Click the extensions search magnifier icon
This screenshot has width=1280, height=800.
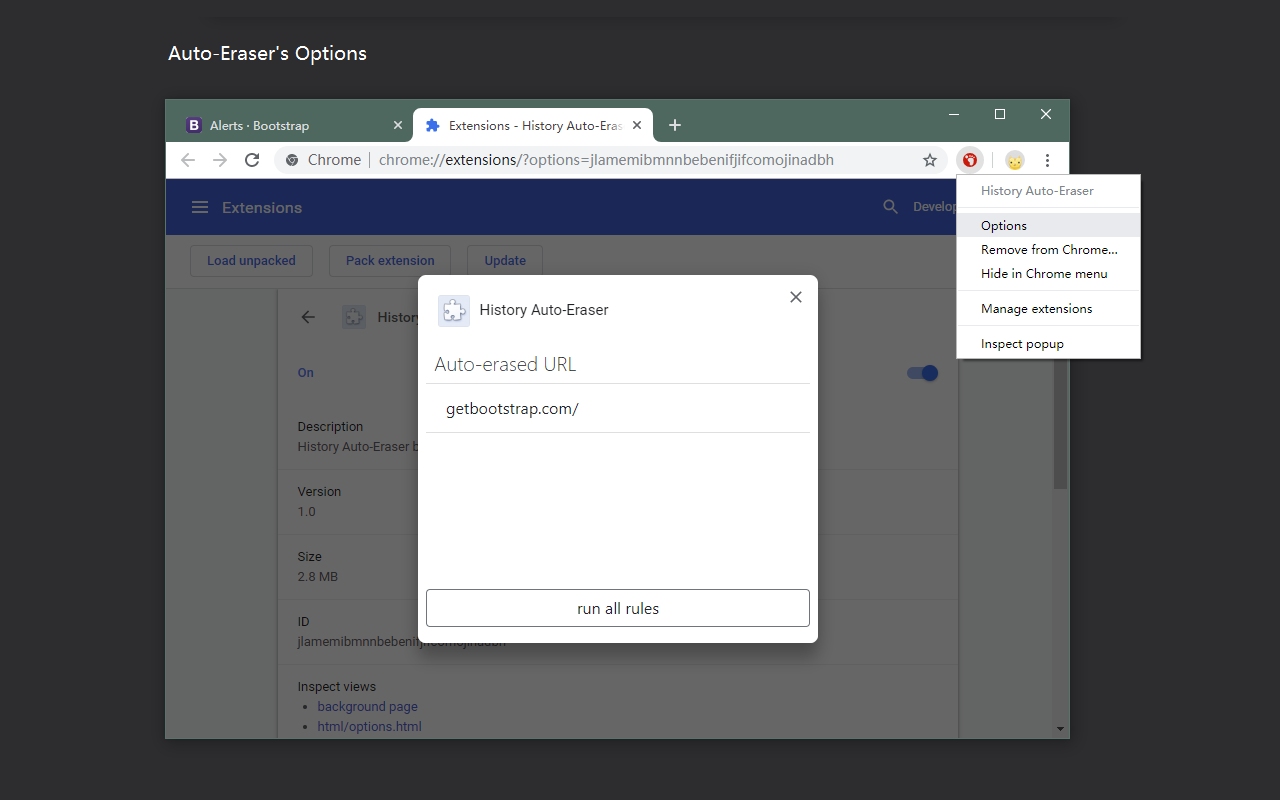[890, 207]
